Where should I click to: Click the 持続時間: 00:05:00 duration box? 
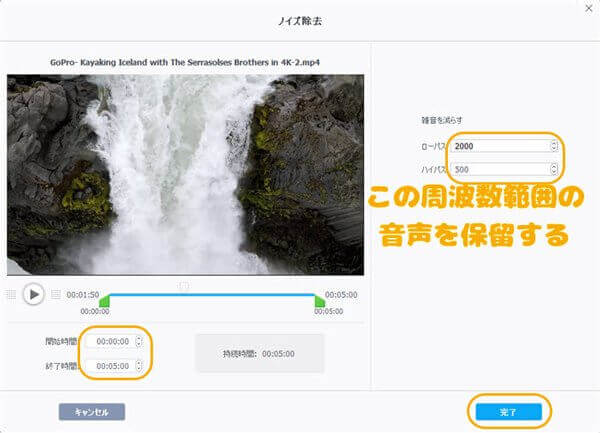point(260,353)
